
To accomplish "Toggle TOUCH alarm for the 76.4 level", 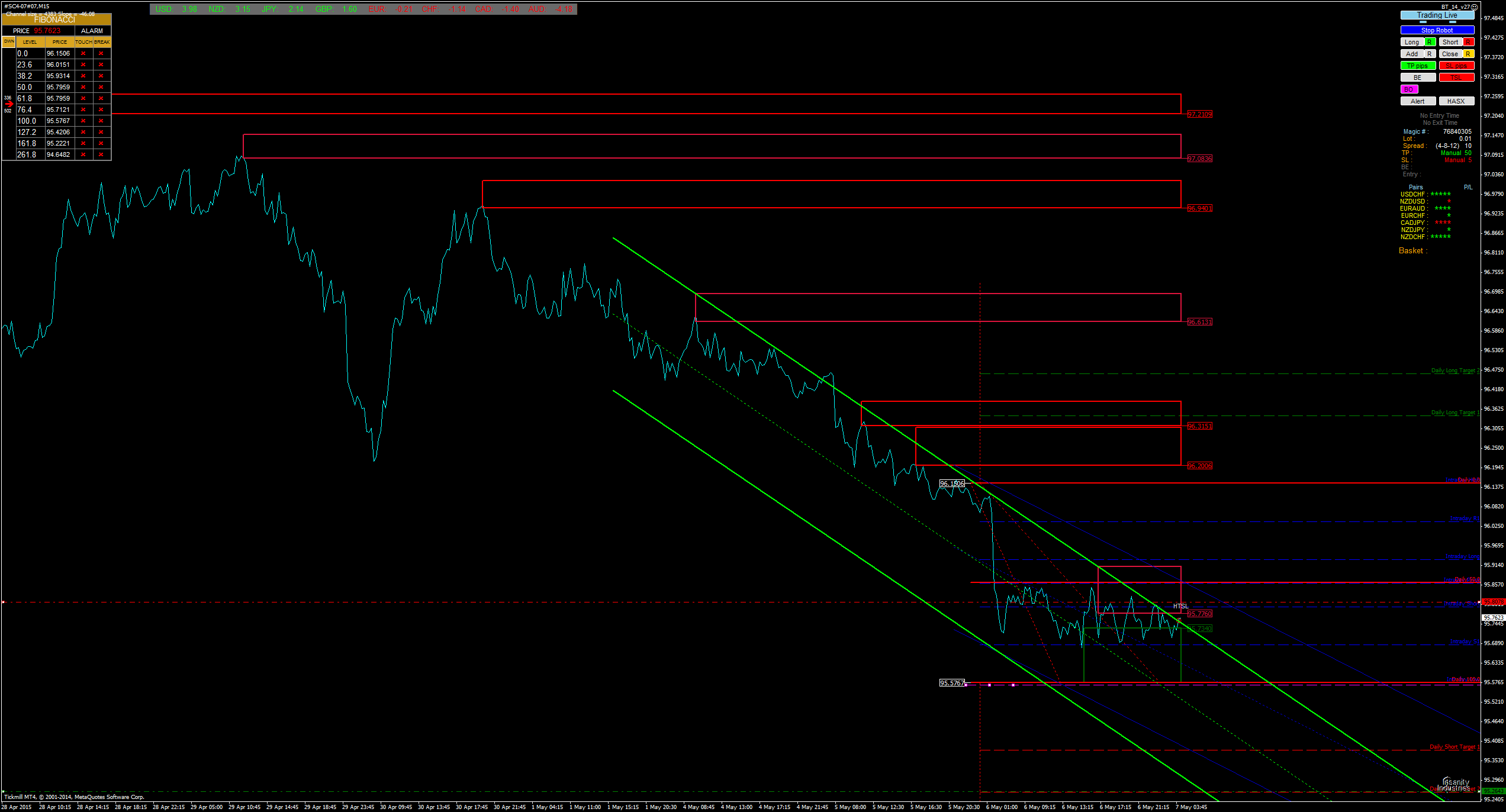I will tap(83, 109).
